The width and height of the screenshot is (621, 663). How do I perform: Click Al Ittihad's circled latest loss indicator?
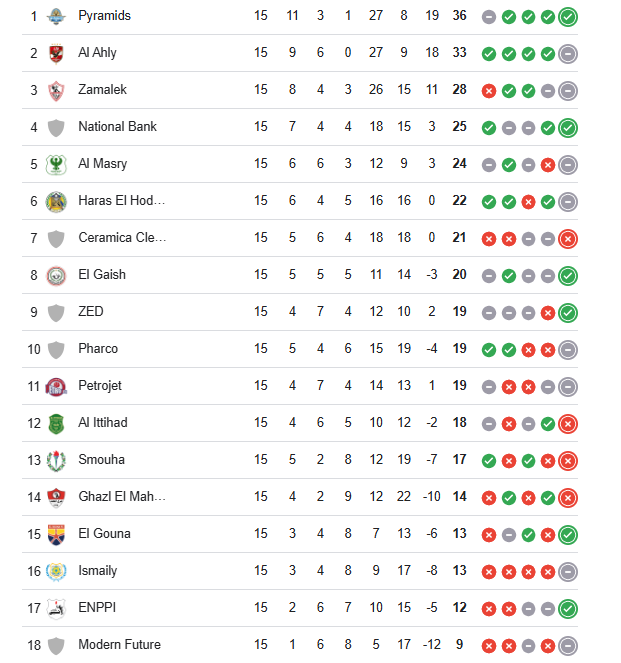(568, 423)
